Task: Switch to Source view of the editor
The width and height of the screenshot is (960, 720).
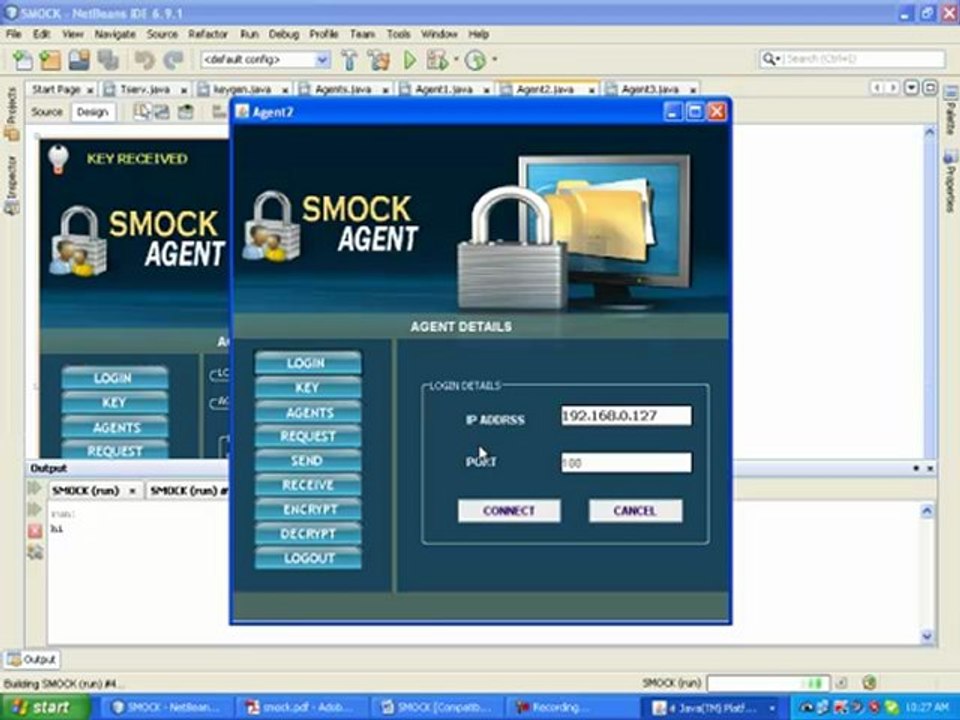Action: point(47,112)
